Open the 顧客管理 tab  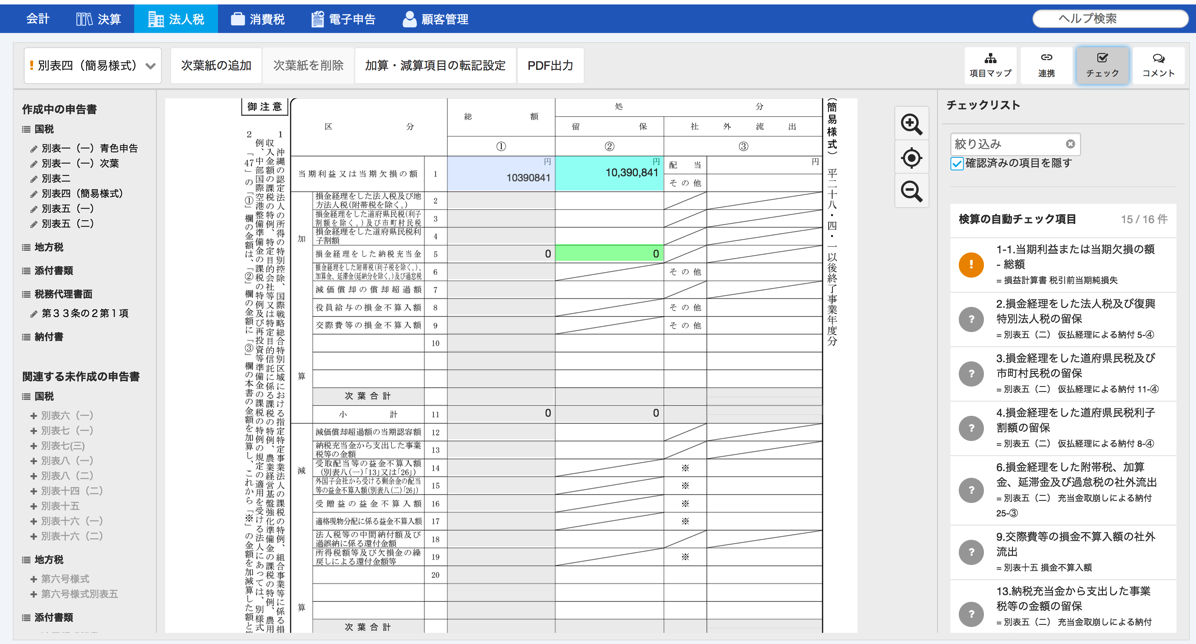pyautogui.click(x=436, y=18)
